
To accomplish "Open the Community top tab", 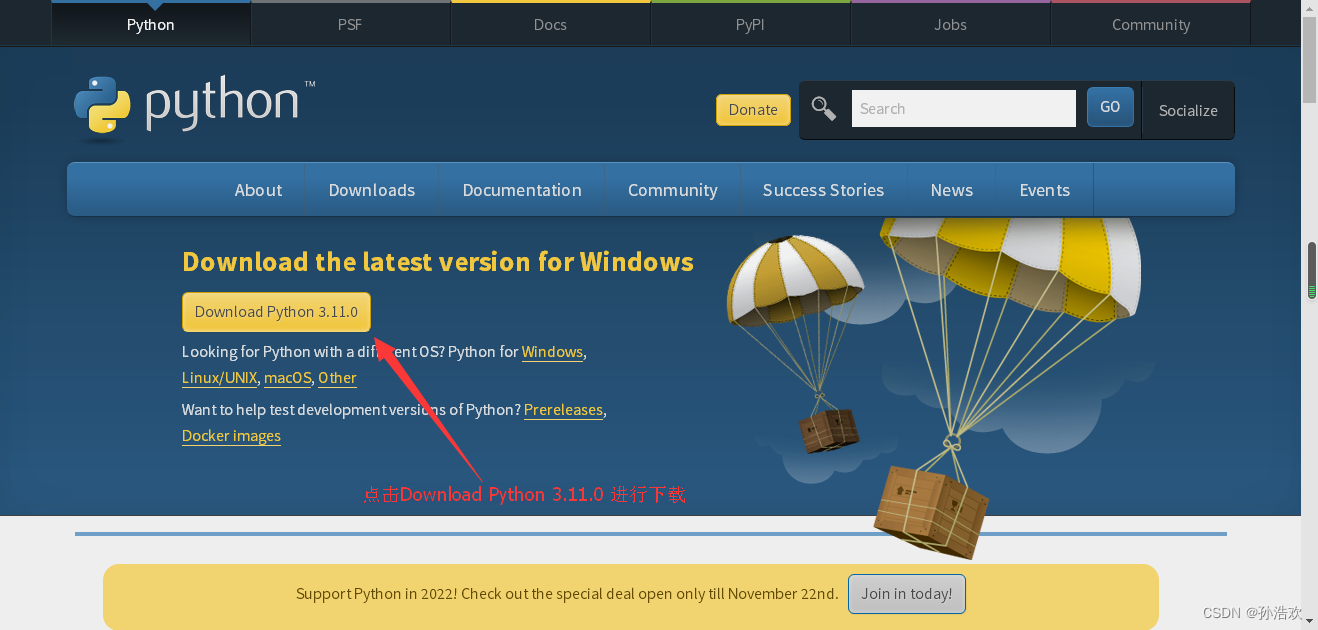I will coord(1151,24).
